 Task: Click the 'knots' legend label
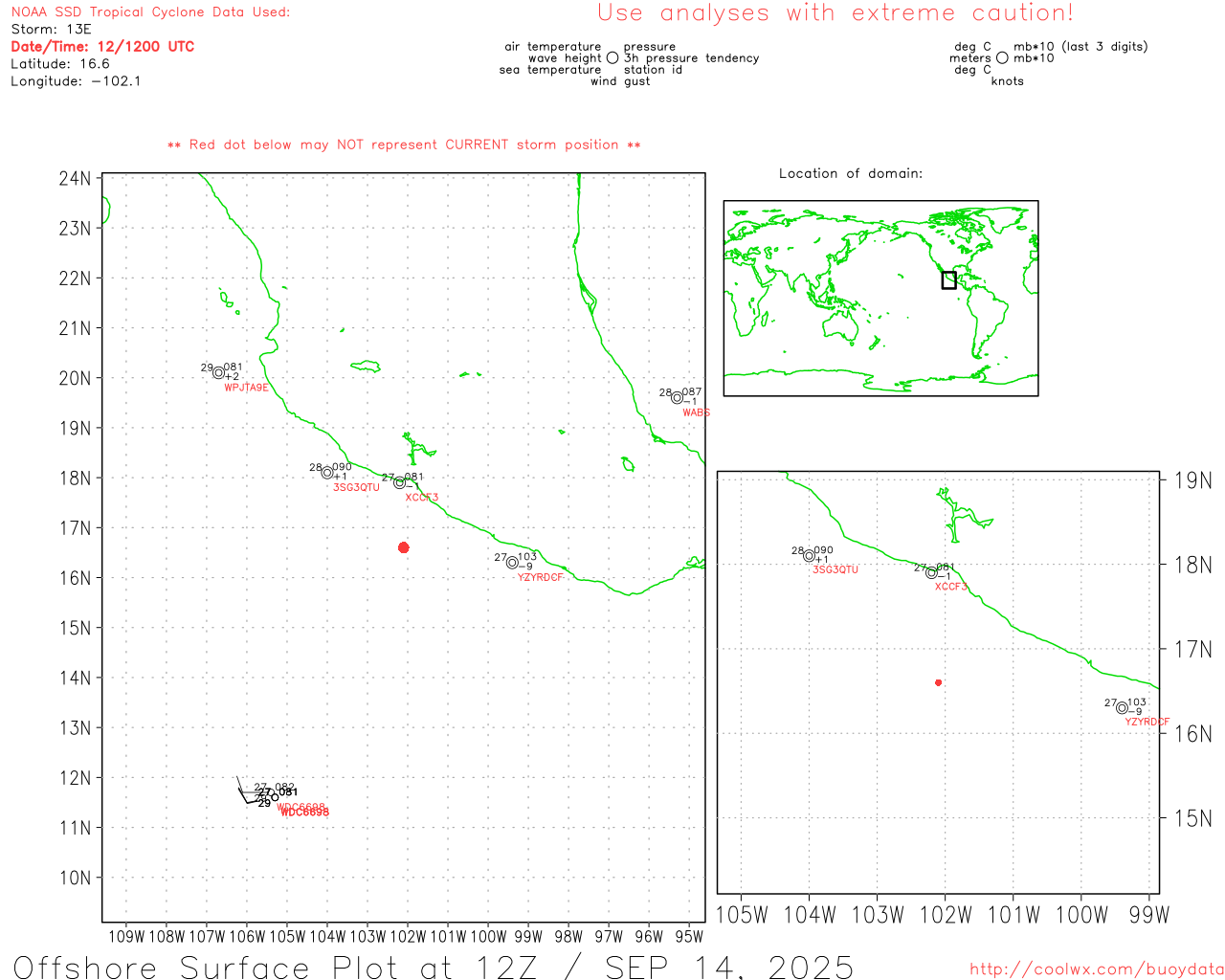1008,81
